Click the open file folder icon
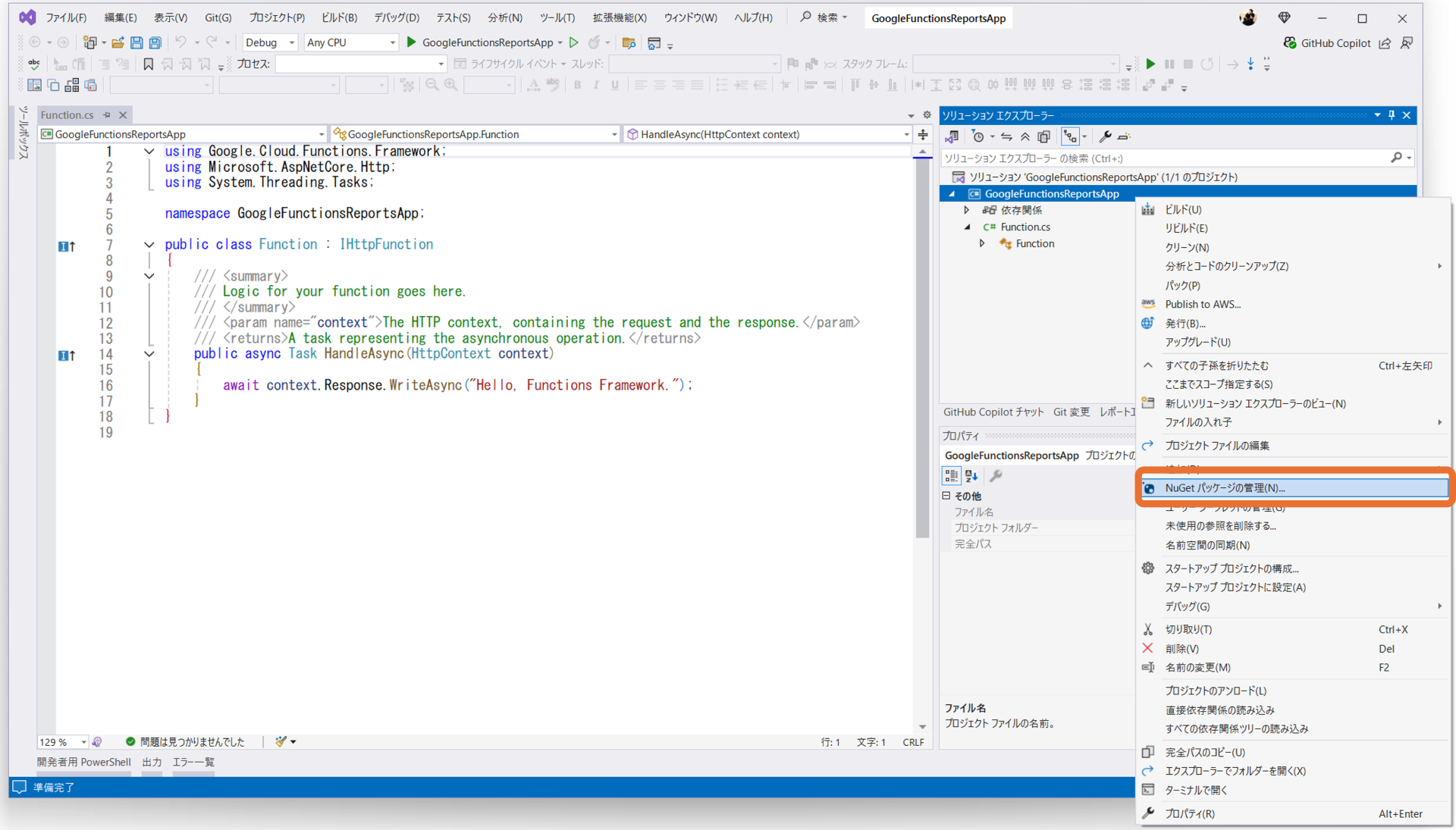 (118, 43)
